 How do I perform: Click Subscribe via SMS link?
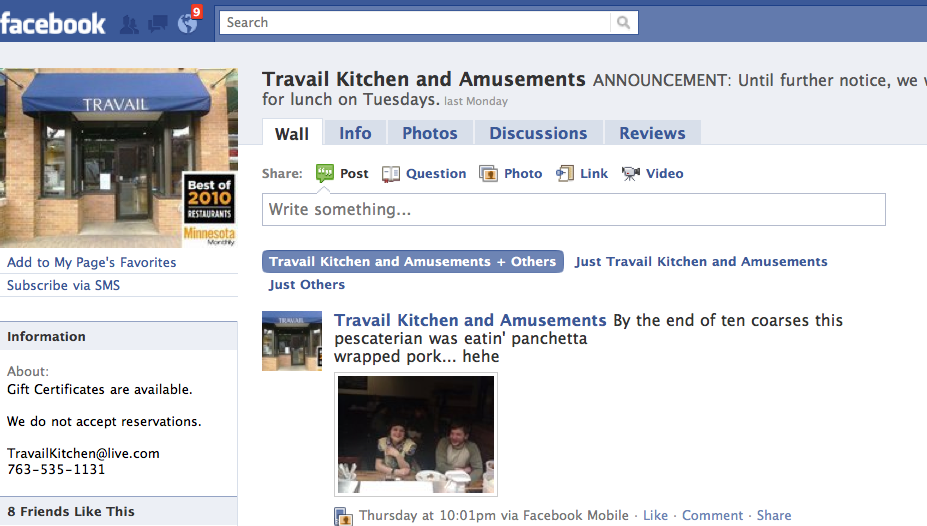coord(63,285)
